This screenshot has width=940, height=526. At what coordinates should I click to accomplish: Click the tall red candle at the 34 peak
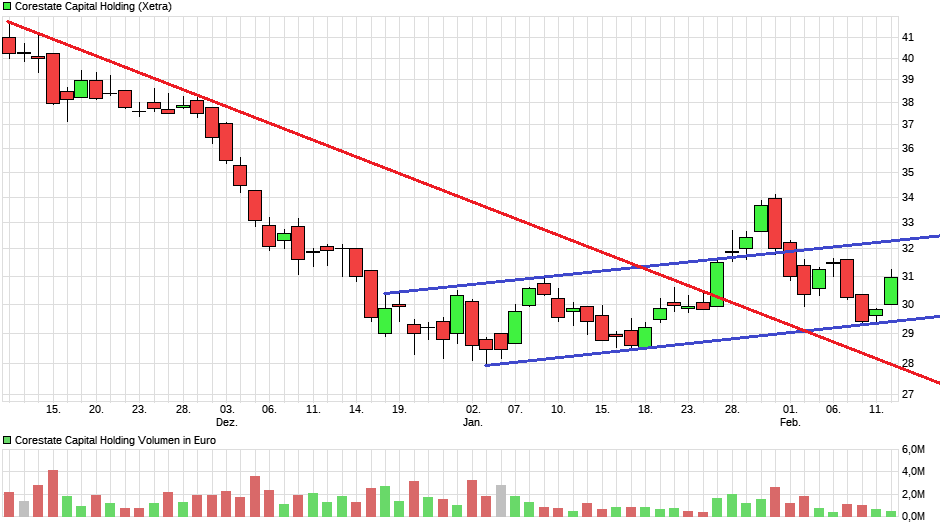(x=775, y=223)
